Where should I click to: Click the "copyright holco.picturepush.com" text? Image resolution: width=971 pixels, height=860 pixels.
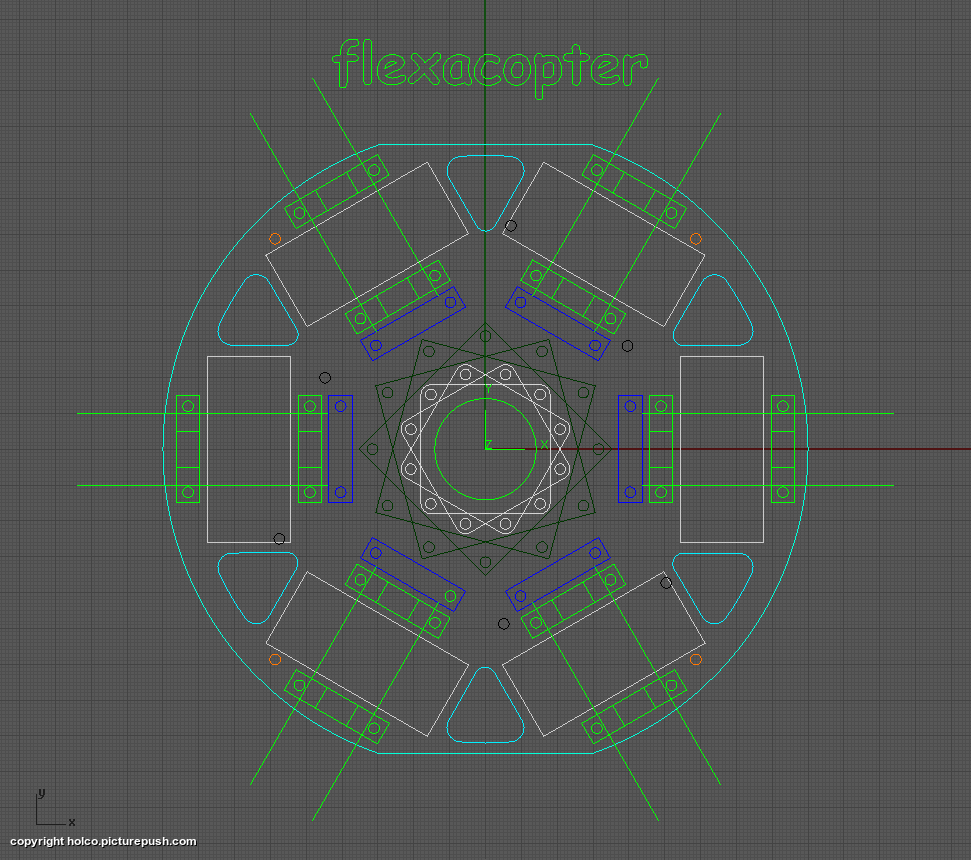pos(103,841)
